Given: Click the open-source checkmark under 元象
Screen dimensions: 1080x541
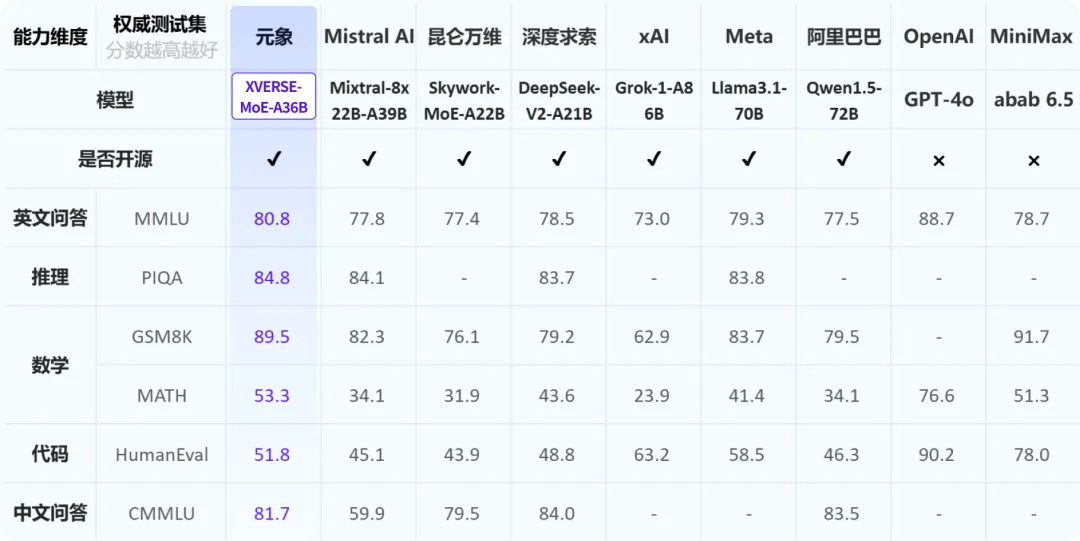Looking at the screenshot, I should 274,159.
